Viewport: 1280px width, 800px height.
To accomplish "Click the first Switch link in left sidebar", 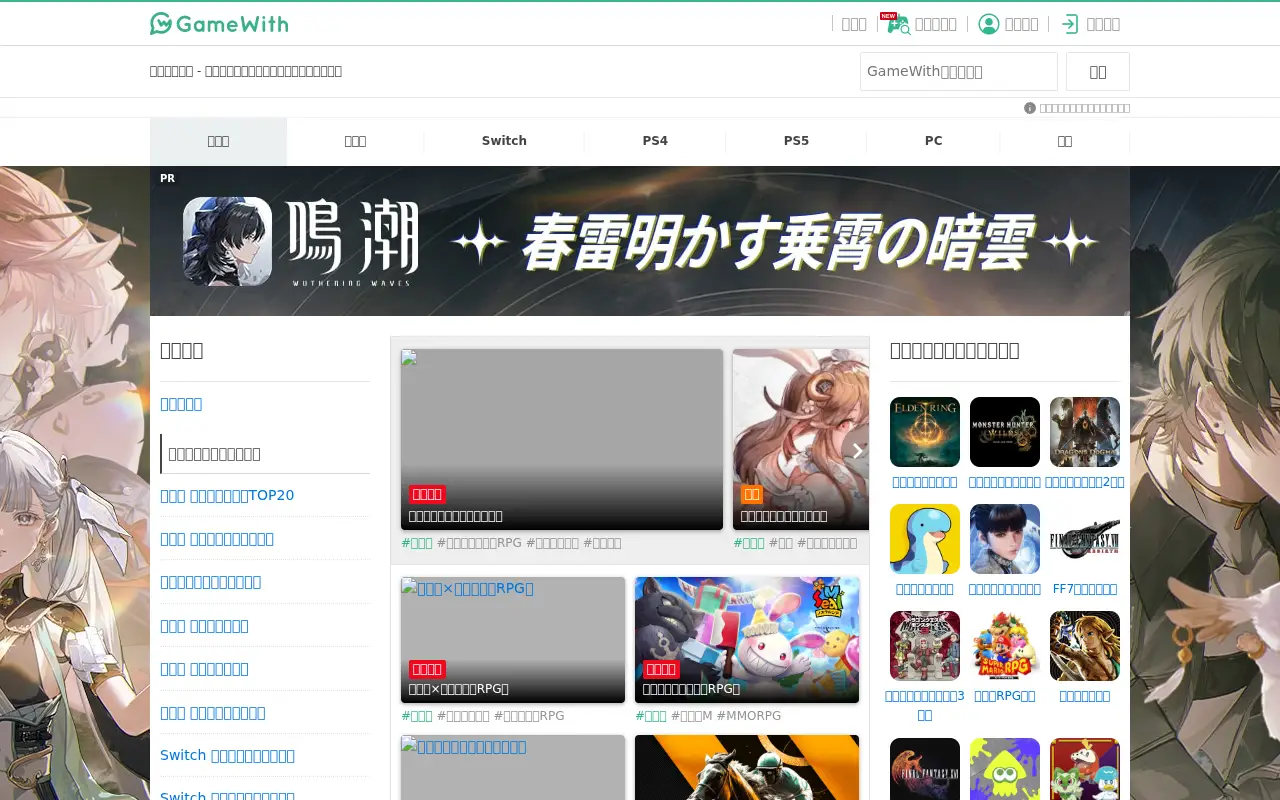I will [227, 755].
